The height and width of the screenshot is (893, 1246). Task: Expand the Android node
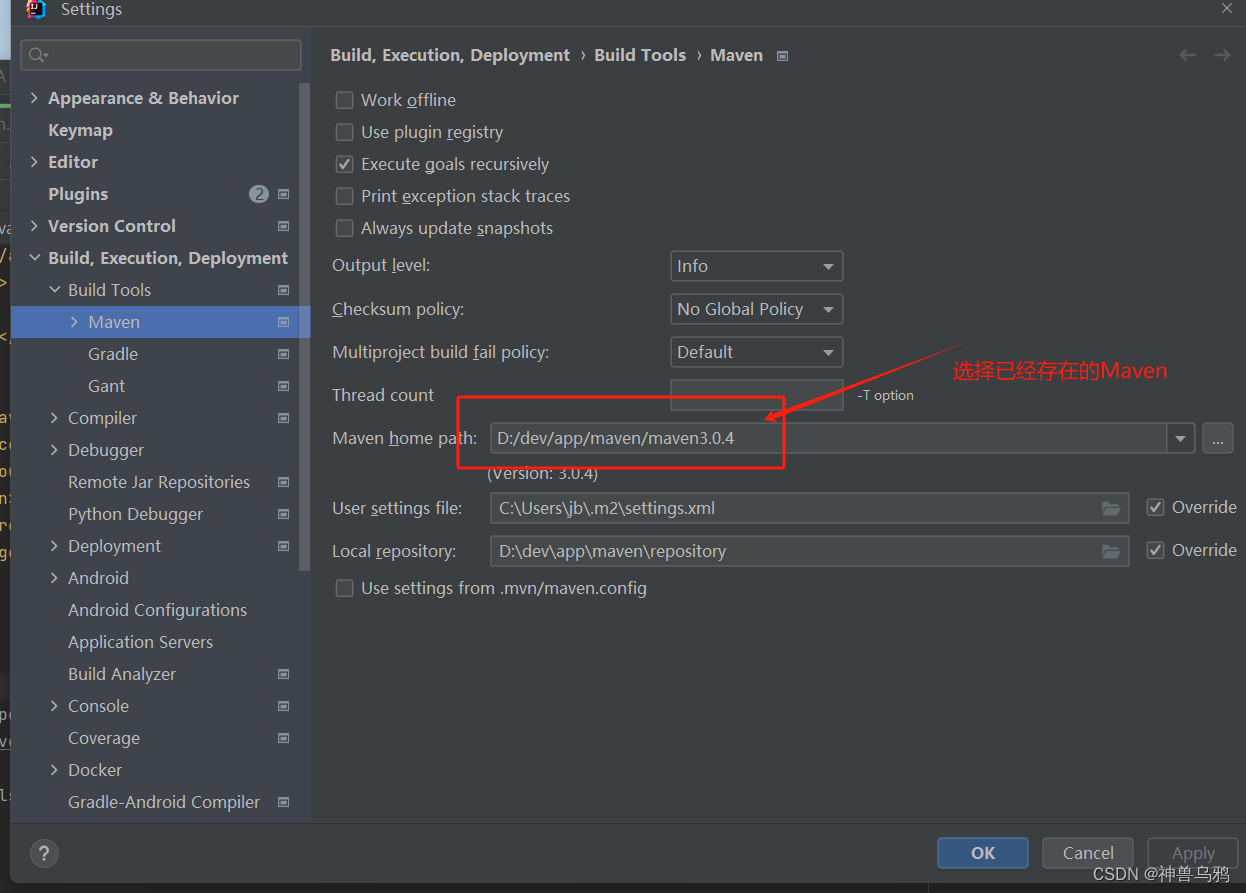pyautogui.click(x=55, y=578)
